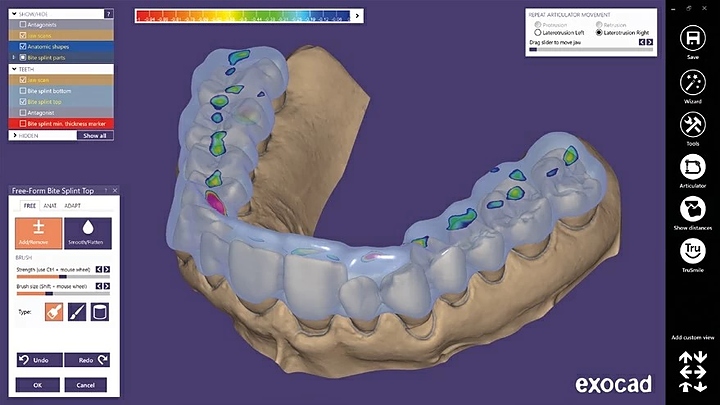The width and height of the screenshot is (720, 405).
Task: Decrease brush size with left arrow
Action: [x=99, y=286]
